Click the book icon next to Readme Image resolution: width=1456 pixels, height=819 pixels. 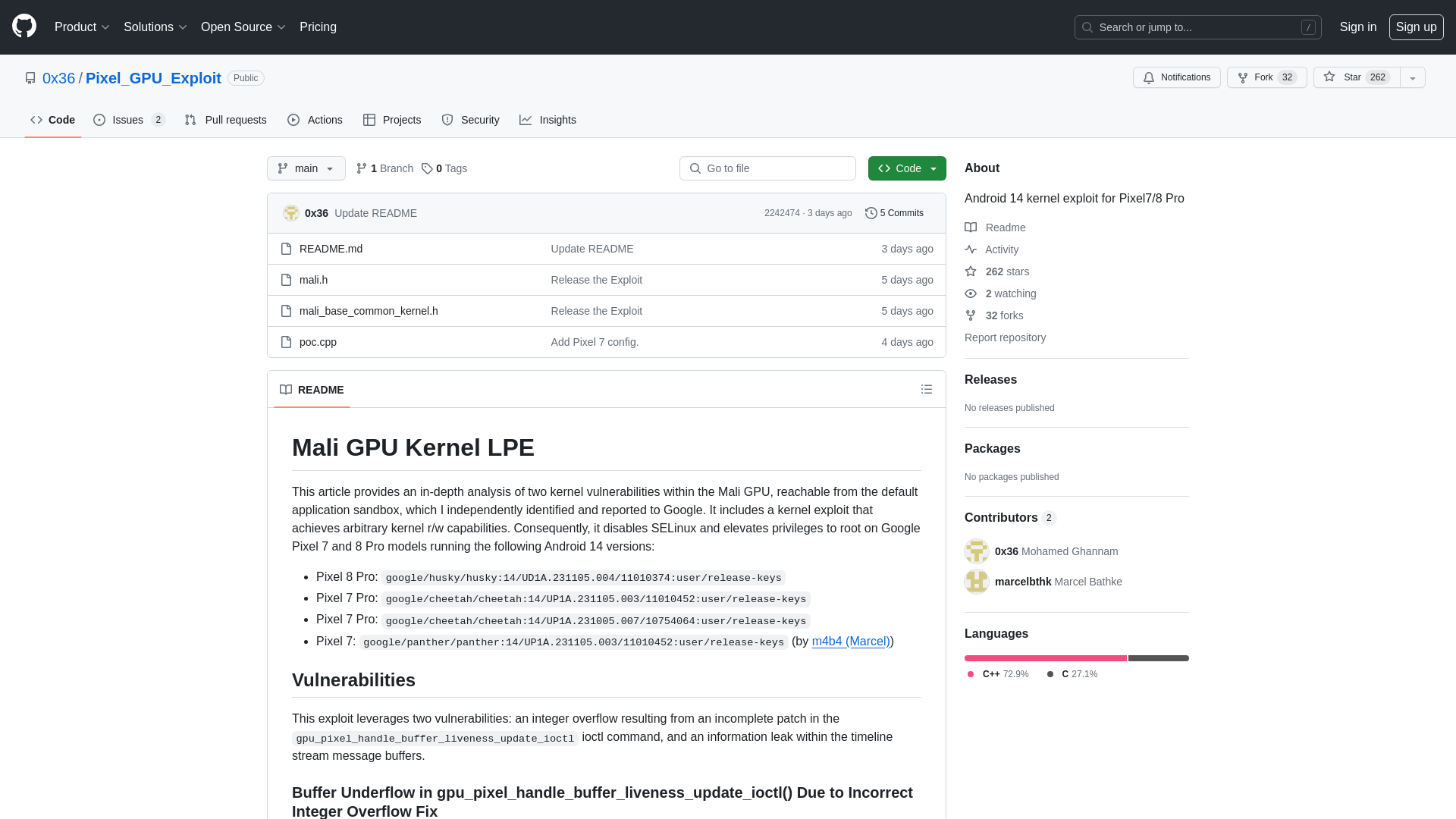pyautogui.click(x=971, y=227)
